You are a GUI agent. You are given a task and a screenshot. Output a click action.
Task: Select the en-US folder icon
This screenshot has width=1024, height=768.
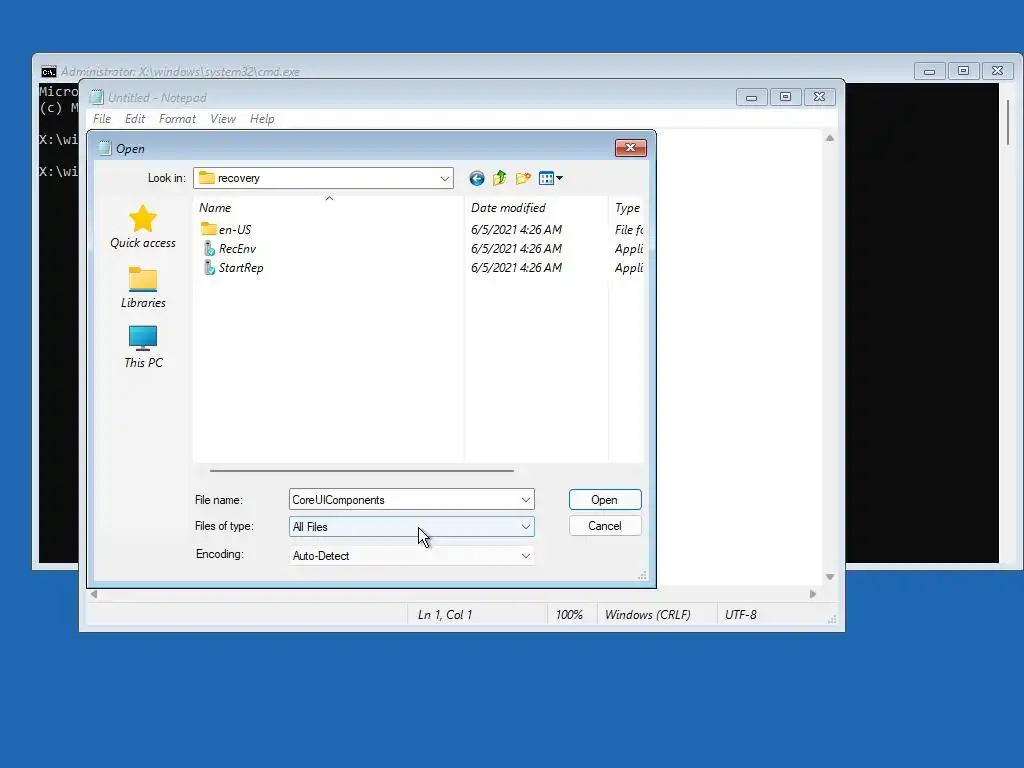(x=208, y=229)
